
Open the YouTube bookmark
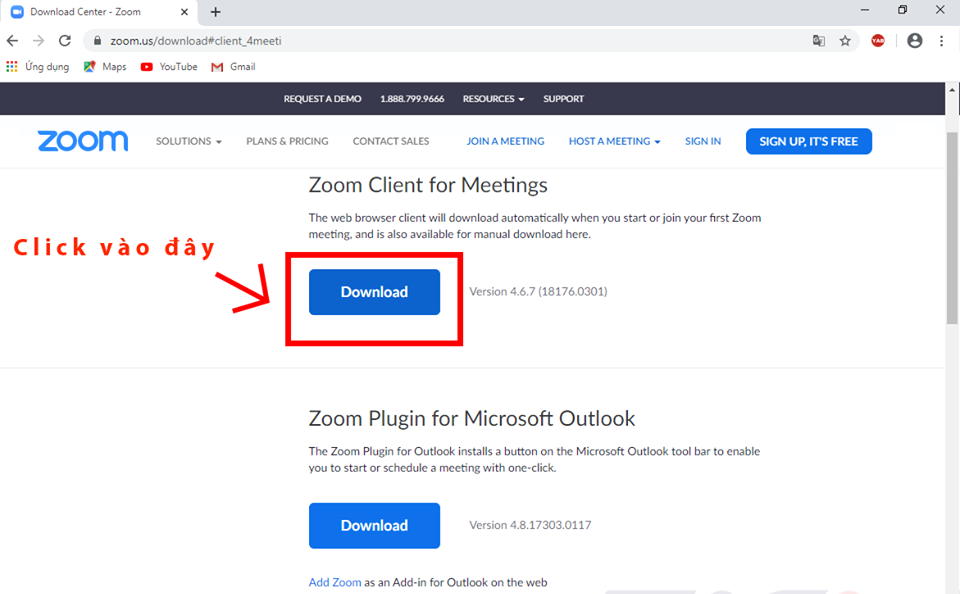[169, 67]
